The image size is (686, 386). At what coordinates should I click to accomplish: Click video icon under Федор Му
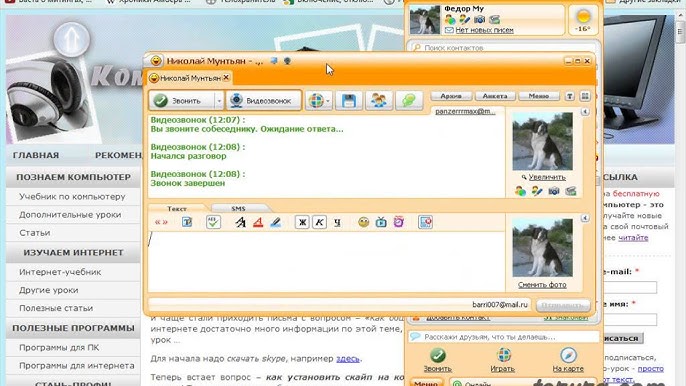tap(494, 19)
